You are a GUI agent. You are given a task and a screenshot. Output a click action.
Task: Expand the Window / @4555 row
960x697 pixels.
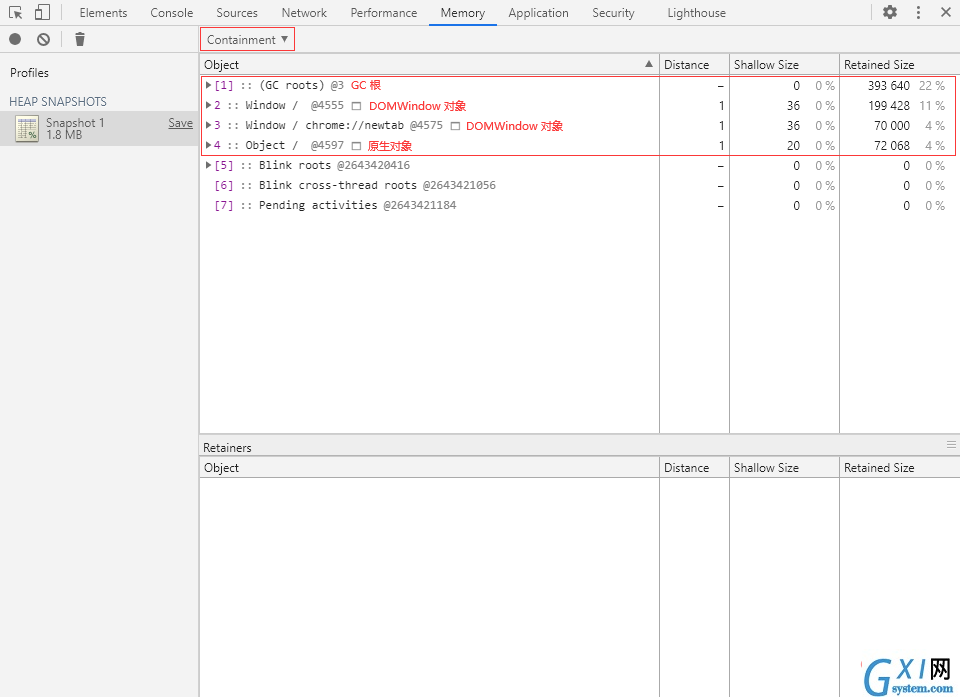point(208,105)
